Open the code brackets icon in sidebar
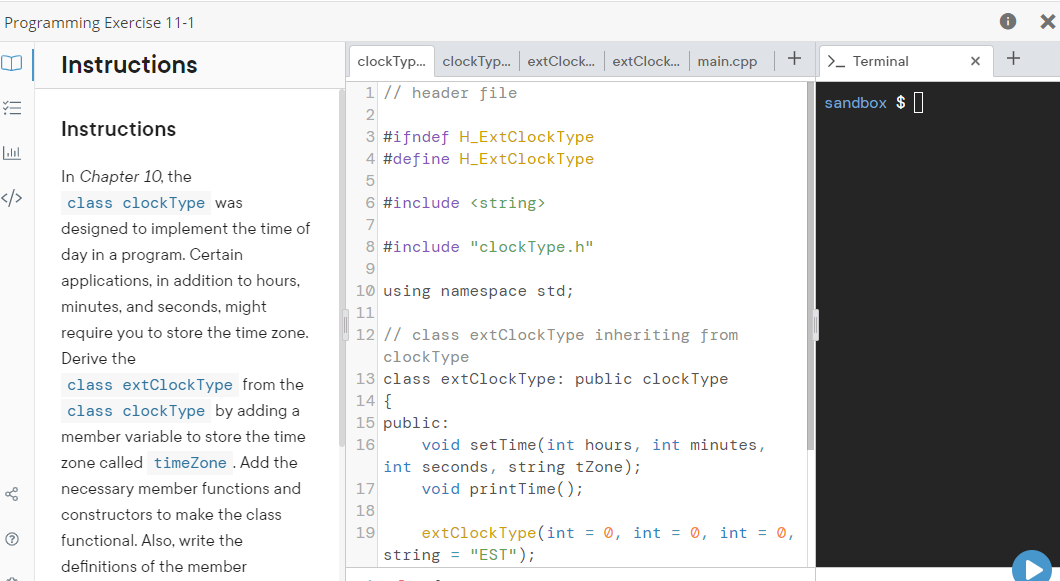The image size is (1060, 581). point(11,197)
